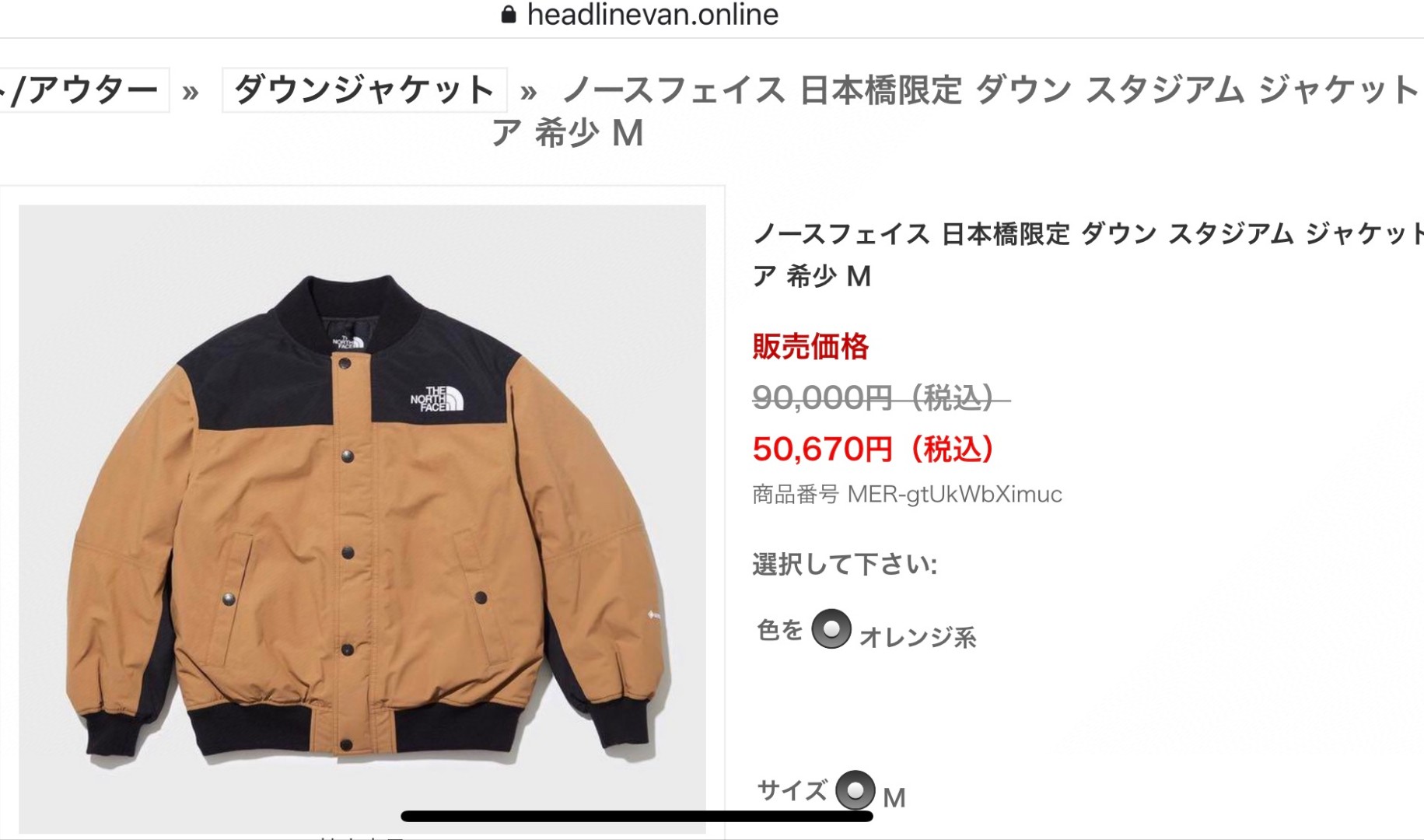This screenshot has height=840, width=1424.
Task: Tap the headlinevan.online address text
Action: click(653, 14)
